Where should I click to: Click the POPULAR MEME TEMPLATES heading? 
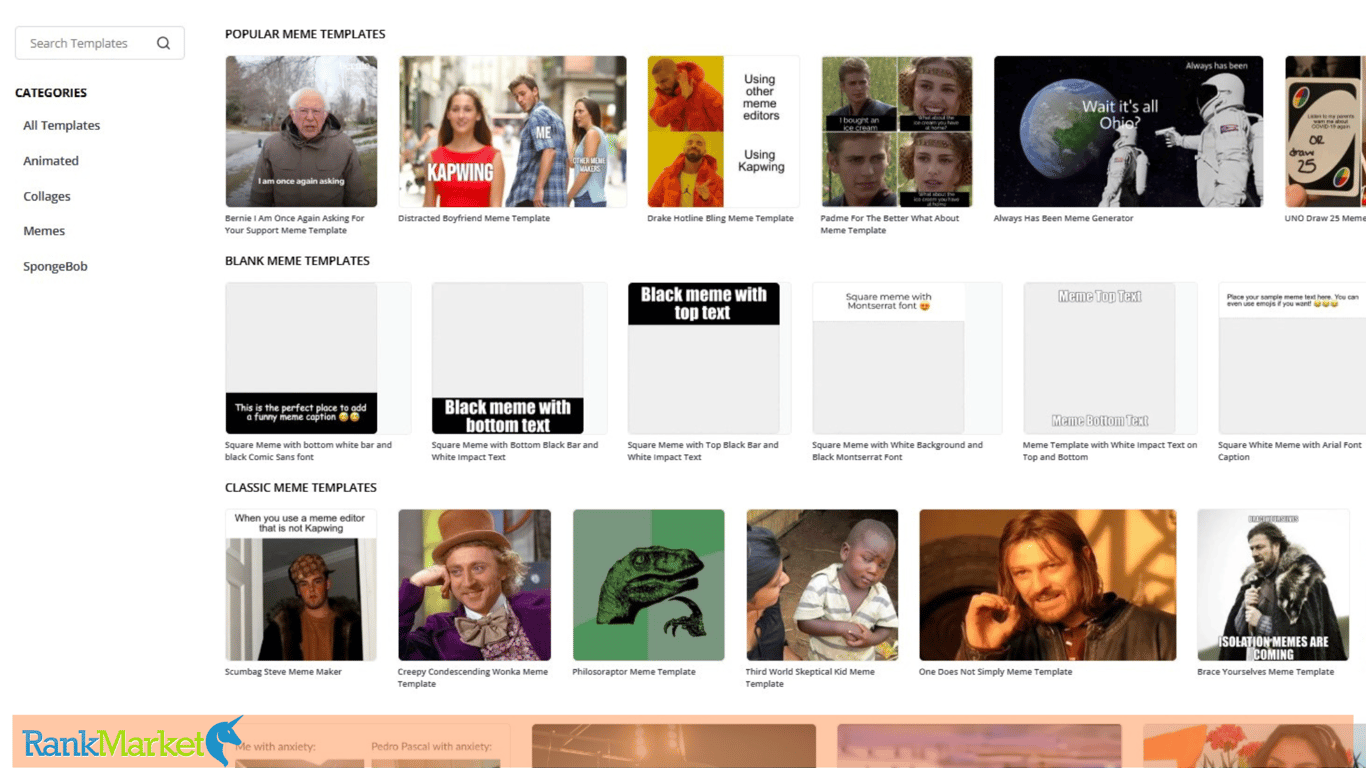pyautogui.click(x=305, y=34)
